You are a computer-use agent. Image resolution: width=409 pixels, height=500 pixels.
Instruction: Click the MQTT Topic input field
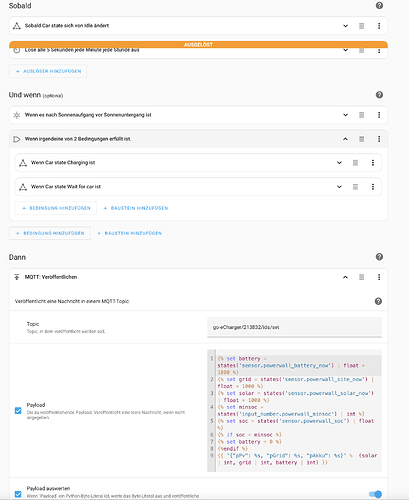pyautogui.click(x=294, y=327)
